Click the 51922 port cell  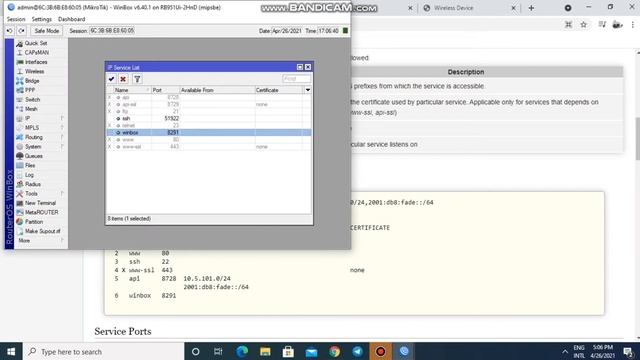[x=171, y=118]
